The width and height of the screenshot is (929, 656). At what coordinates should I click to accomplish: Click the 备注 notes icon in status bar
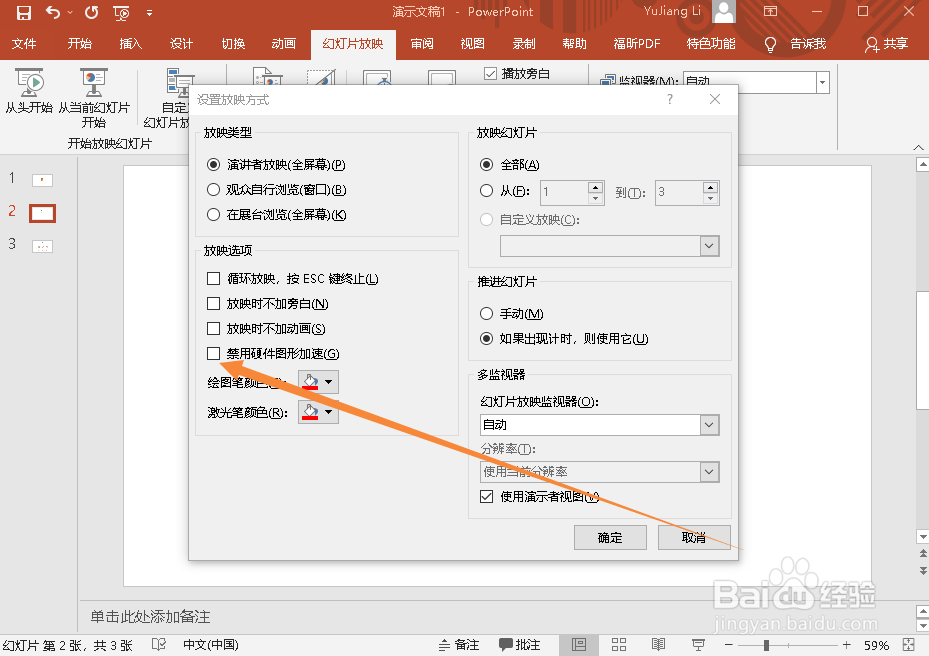(459, 645)
